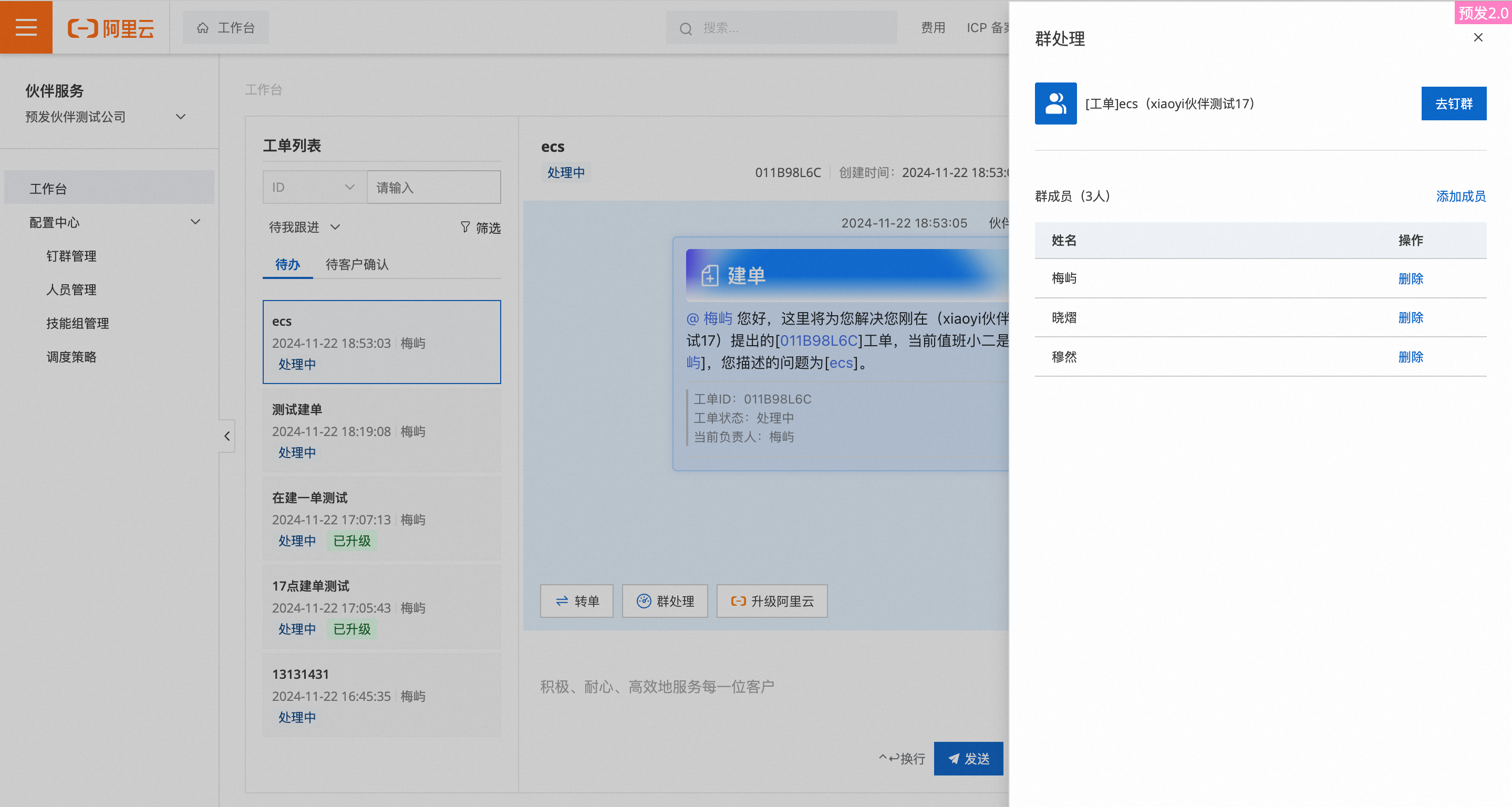Click the 已升级 tag on 在建一单测试

[352, 541]
